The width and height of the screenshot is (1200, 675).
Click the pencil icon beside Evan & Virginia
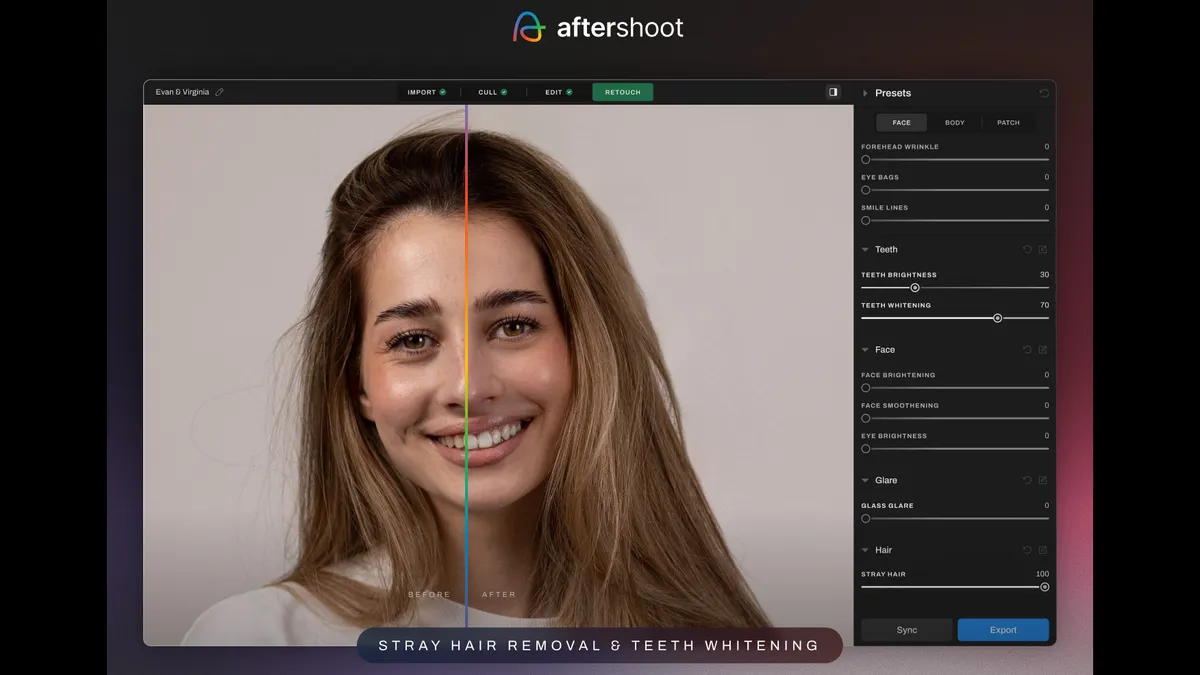(220, 92)
